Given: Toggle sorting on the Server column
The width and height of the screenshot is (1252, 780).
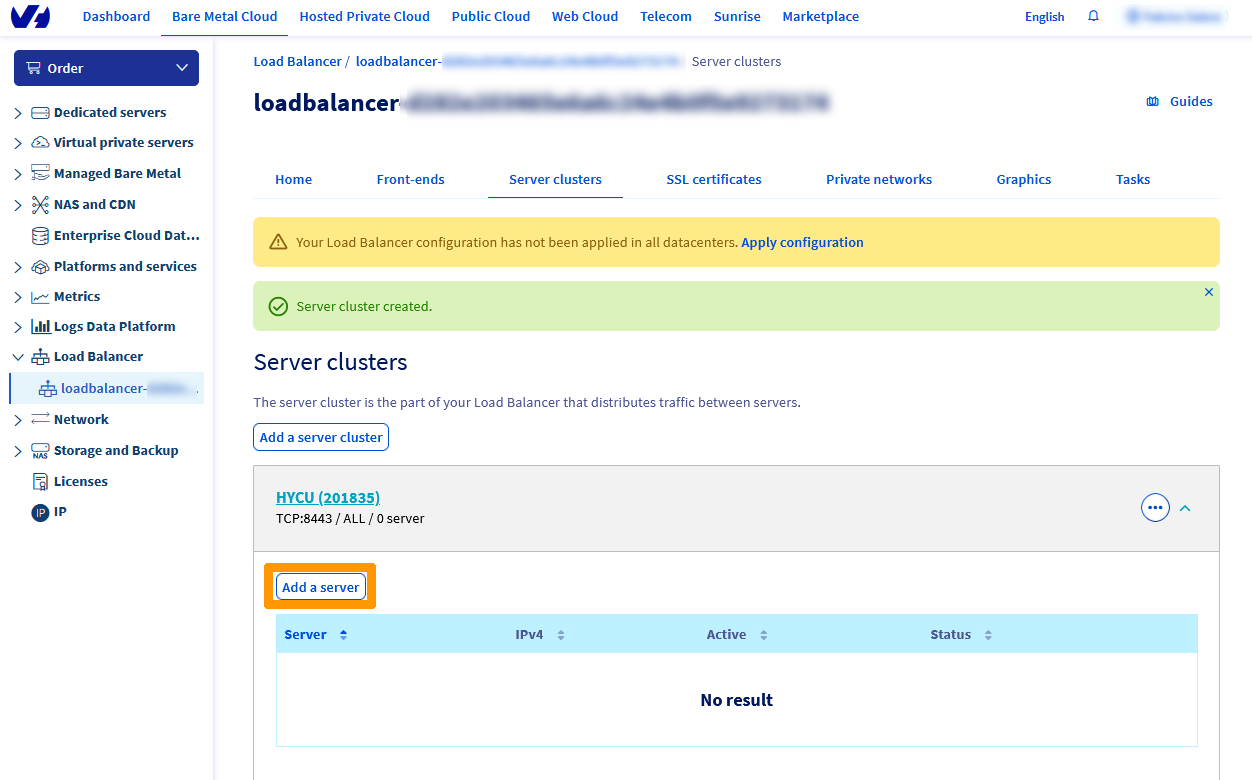Looking at the screenshot, I should point(342,634).
